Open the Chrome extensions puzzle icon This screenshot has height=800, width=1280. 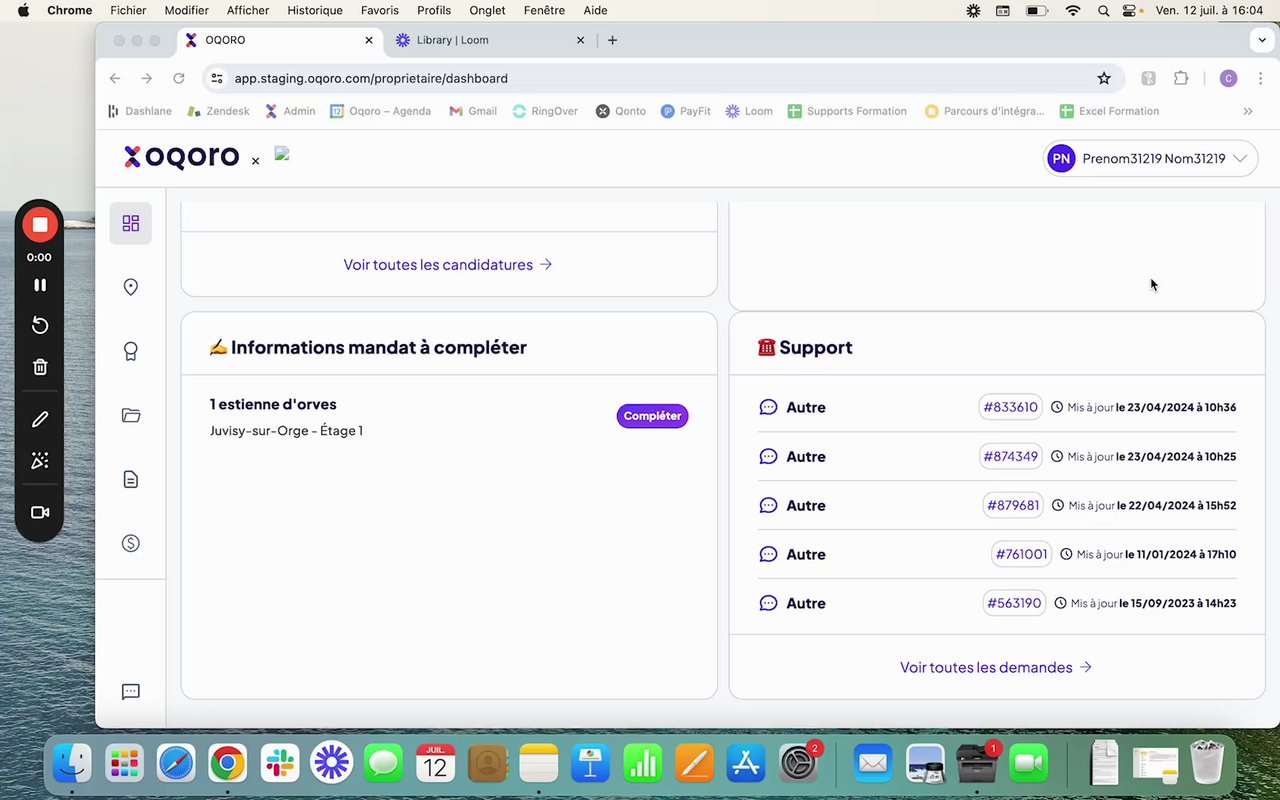(1181, 78)
